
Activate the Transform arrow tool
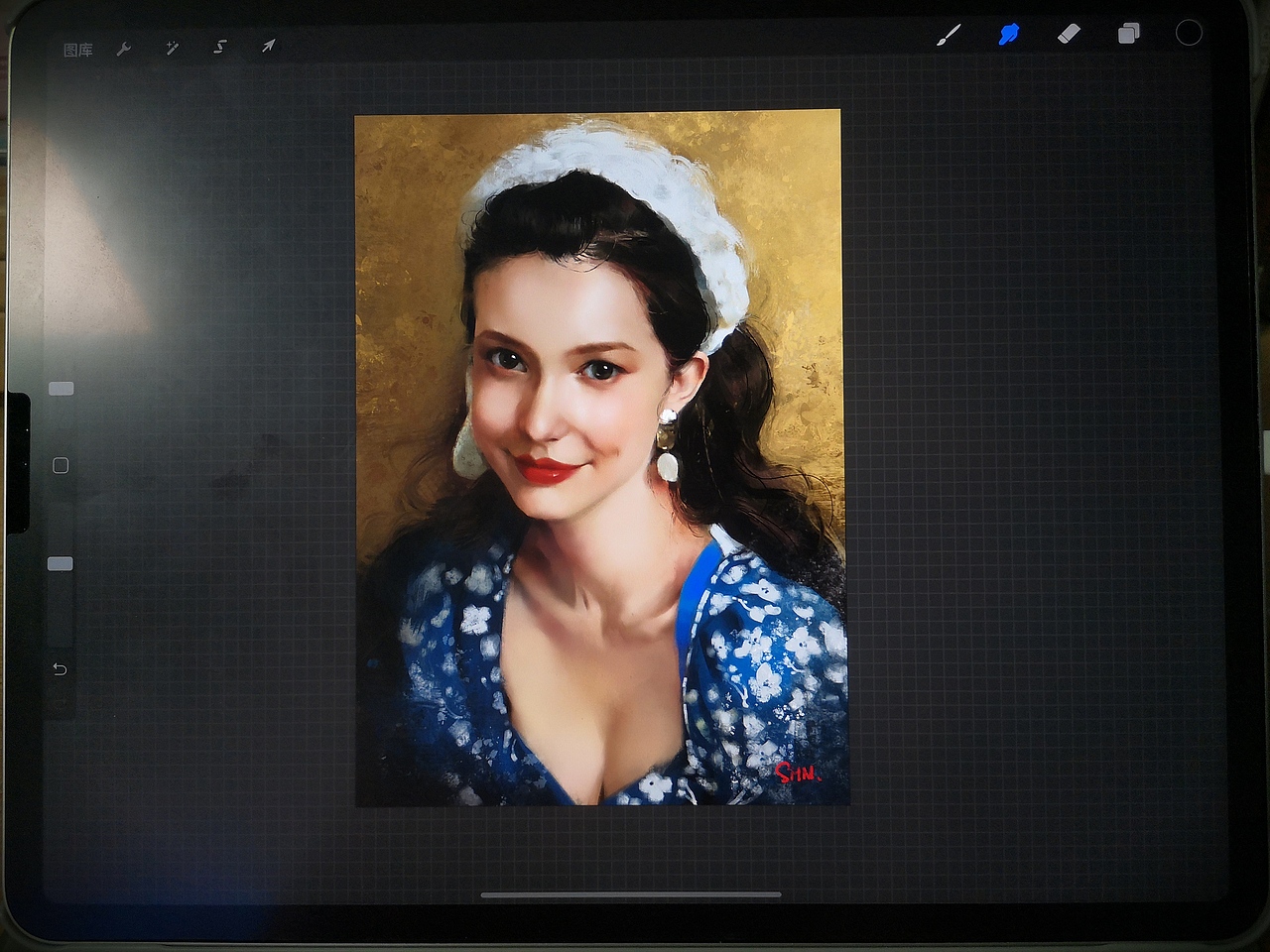coord(268,46)
